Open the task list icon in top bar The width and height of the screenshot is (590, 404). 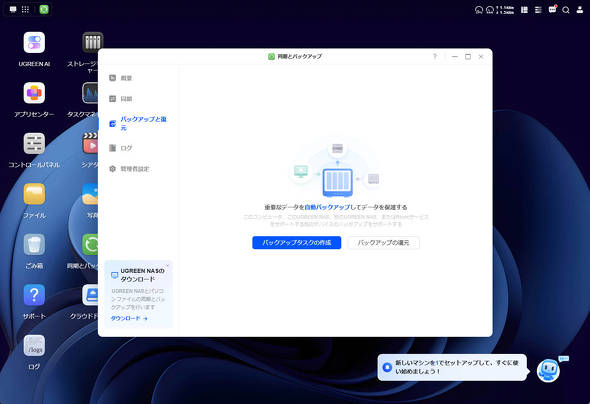538,10
